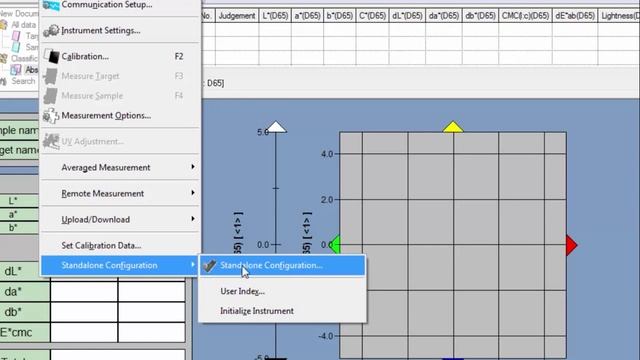Click the b*(D65) column header
This screenshot has width=640, height=360.
340,16
